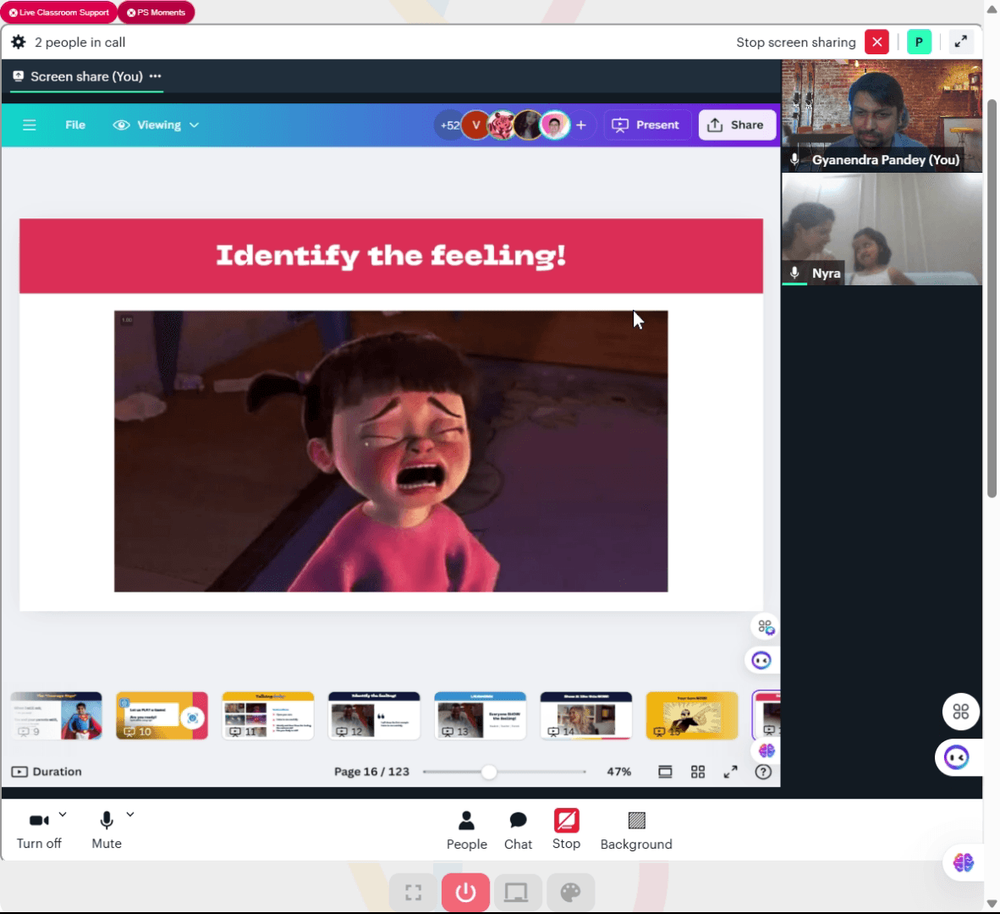This screenshot has height=914, width=1000.
Task: Open the help question mark icon
Action: (763, 772)
